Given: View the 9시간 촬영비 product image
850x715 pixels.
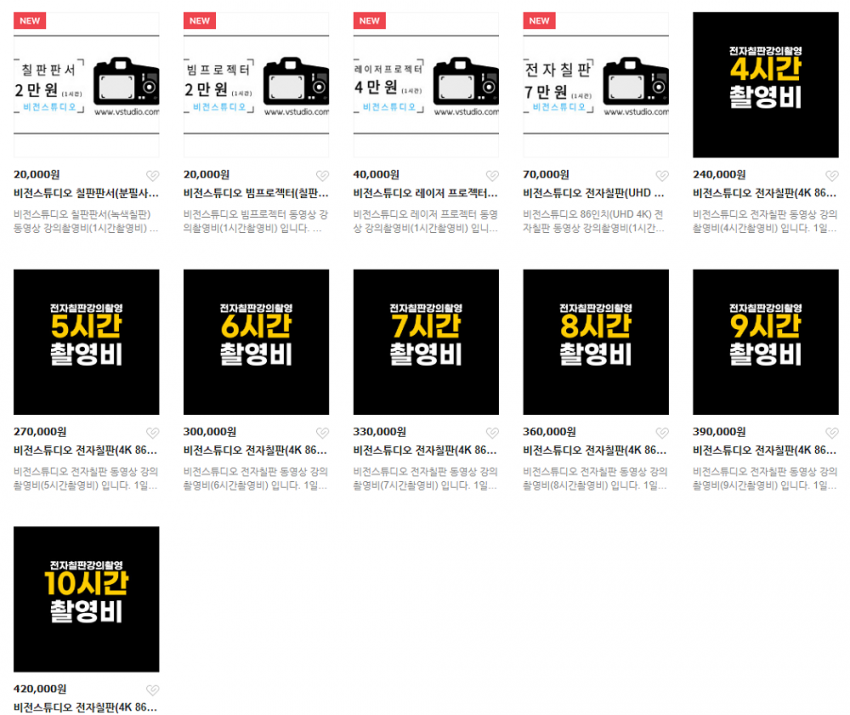Looking at the screenshot, I should click(765, 342).
